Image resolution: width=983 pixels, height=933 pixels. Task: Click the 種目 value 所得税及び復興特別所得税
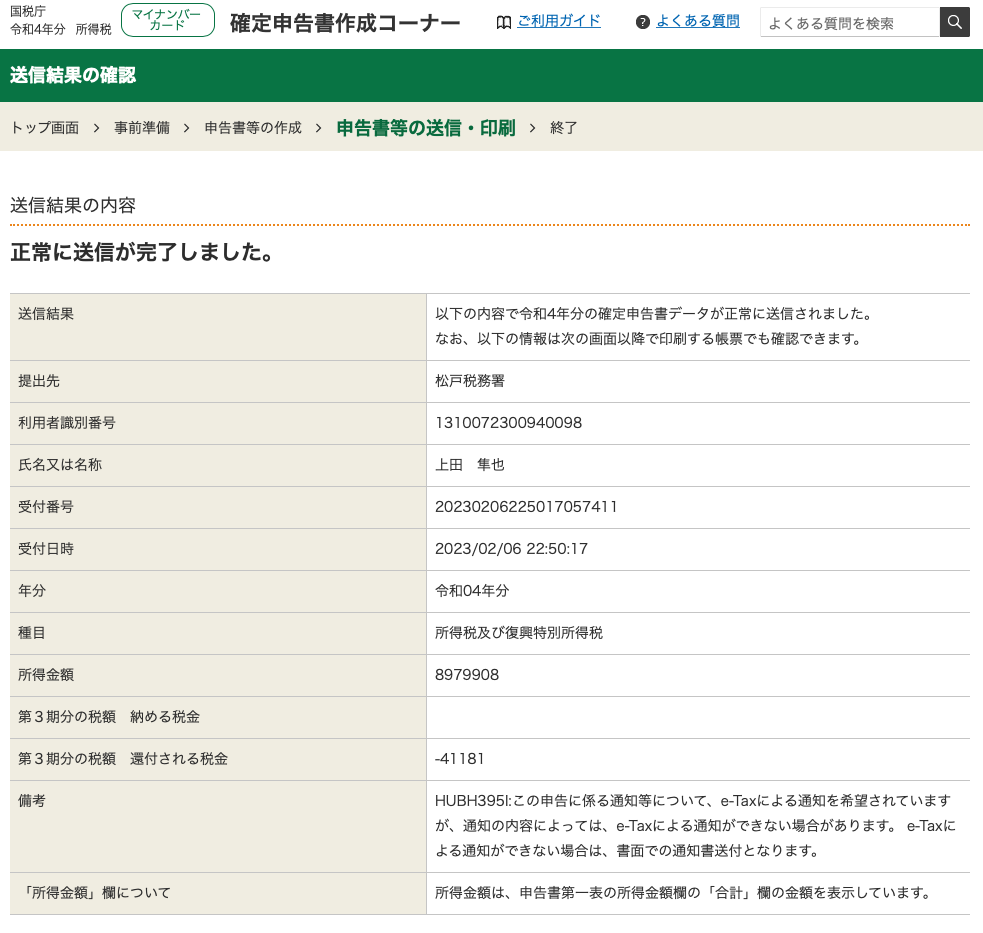[519, 633]
